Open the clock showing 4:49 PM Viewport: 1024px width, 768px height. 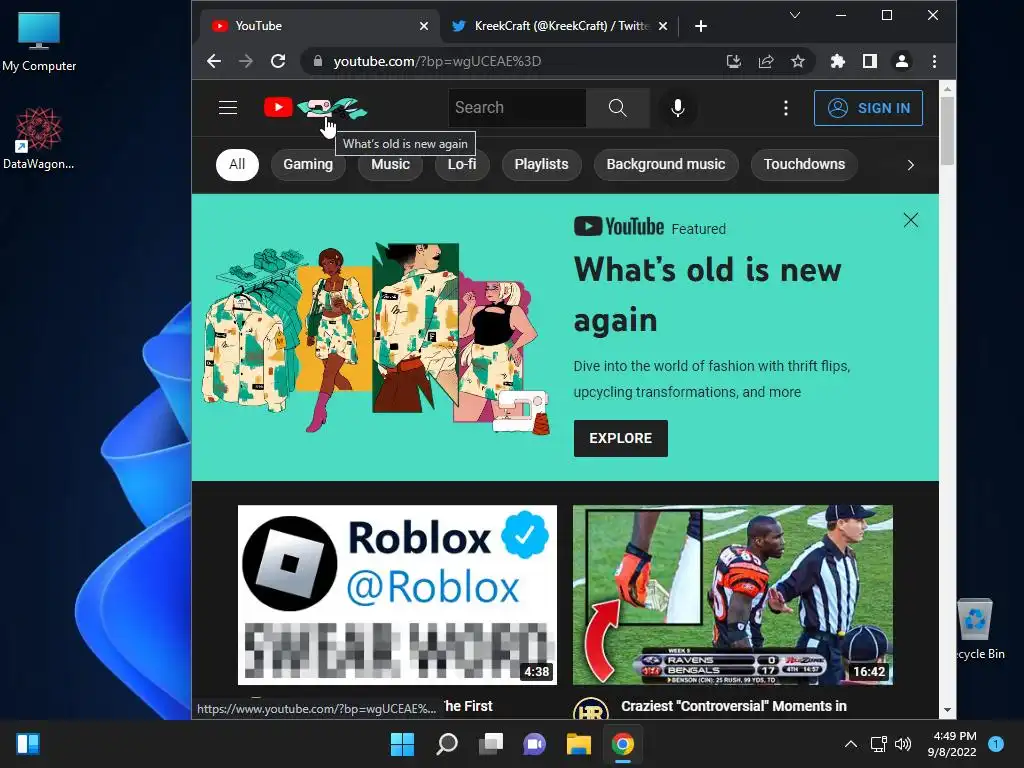pos(952,744)
